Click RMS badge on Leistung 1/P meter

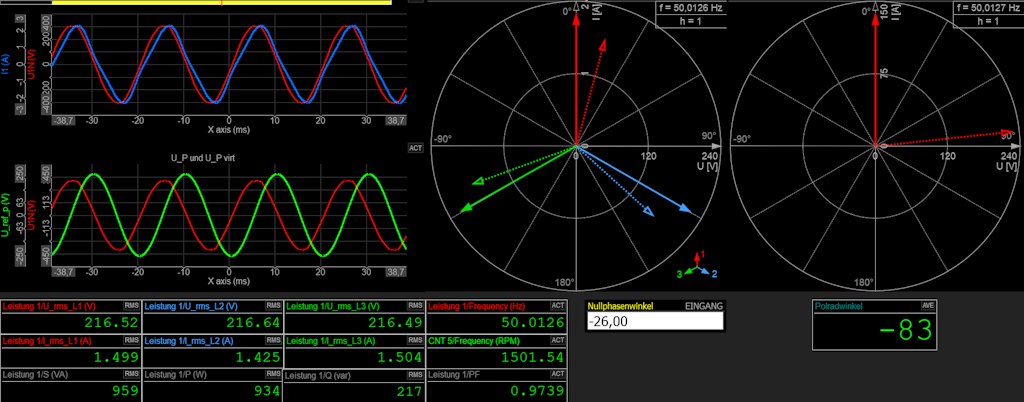click(x=273, y=375)
